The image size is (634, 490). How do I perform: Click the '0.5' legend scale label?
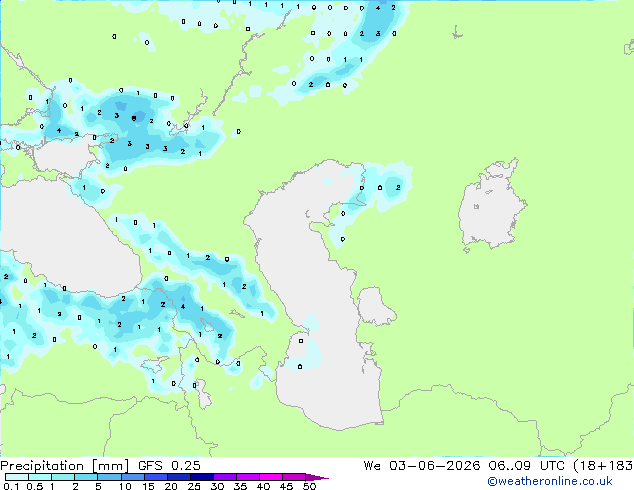pyautogui.click(x=35, y=486)
